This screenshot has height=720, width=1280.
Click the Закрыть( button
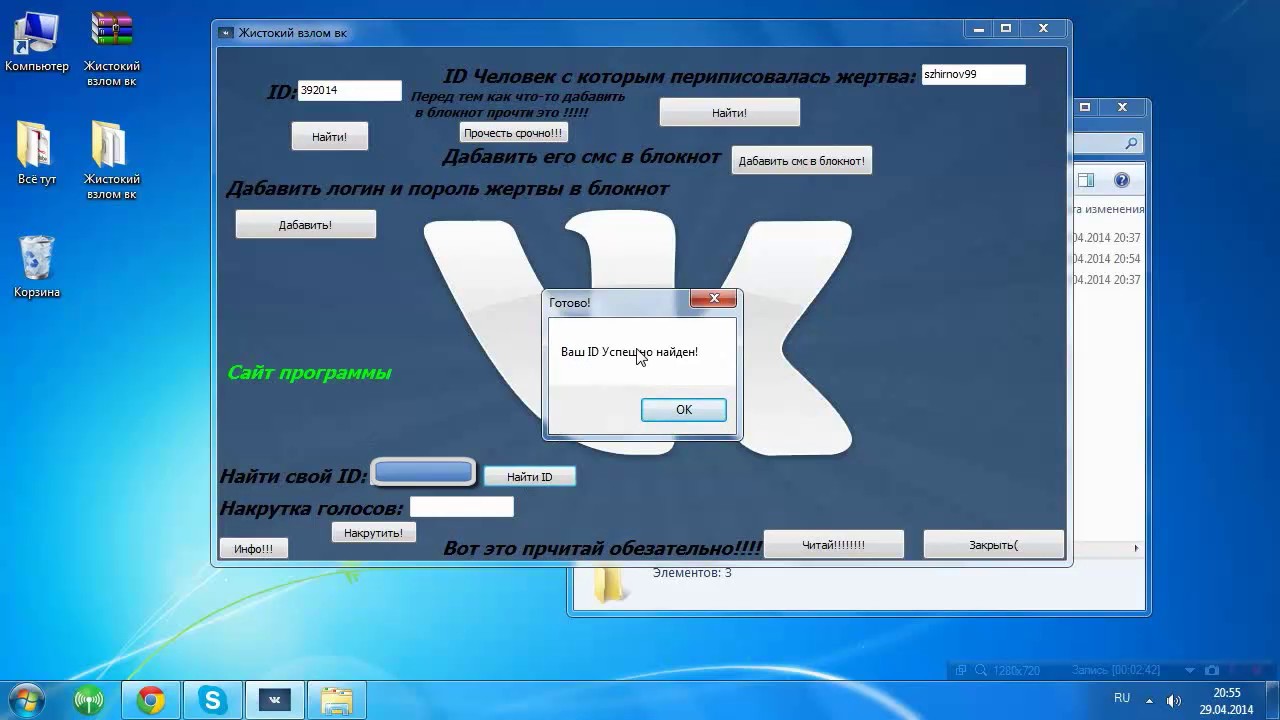994,545
